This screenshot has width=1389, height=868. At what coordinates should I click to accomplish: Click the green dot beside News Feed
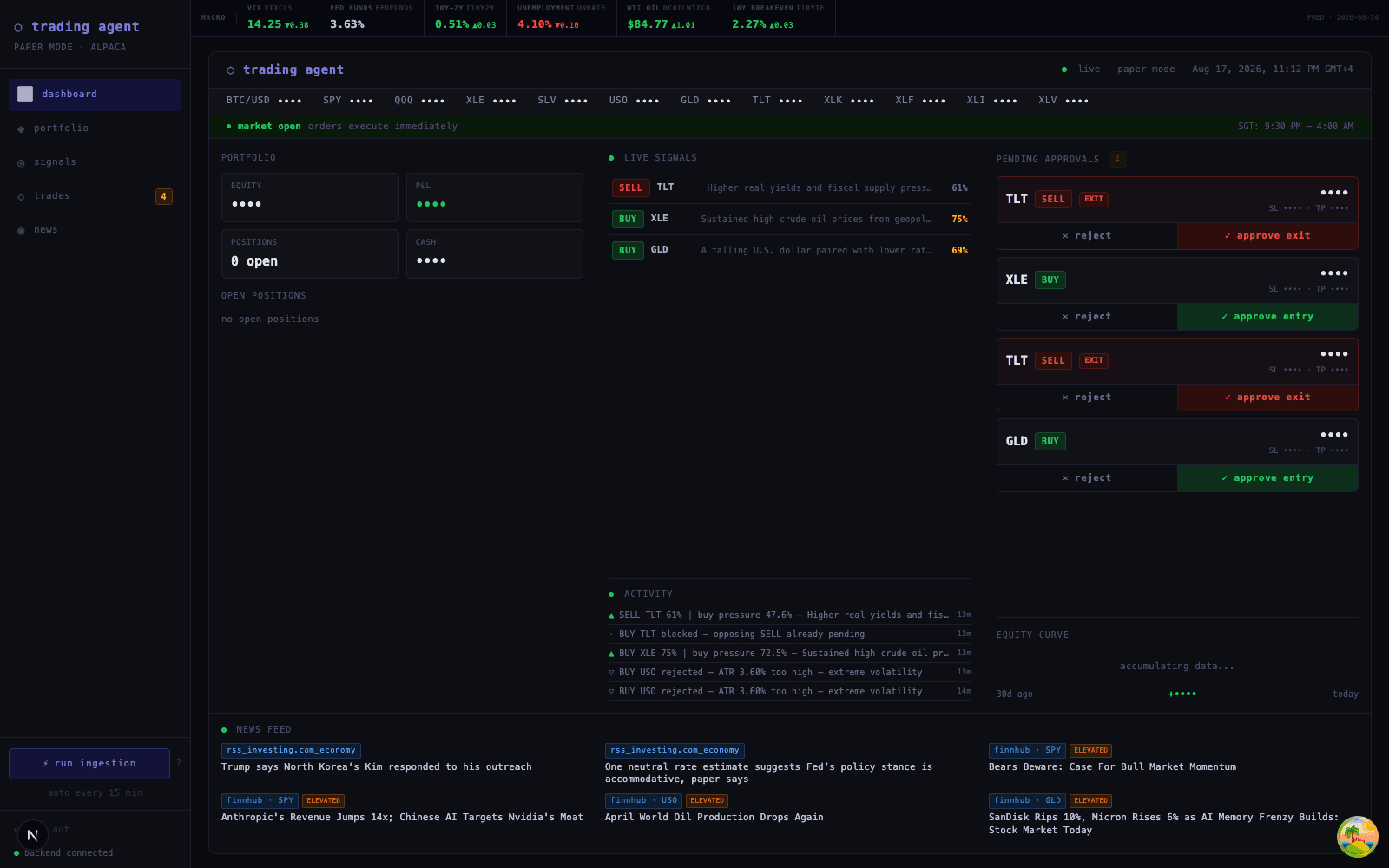[x=224, y=730]
